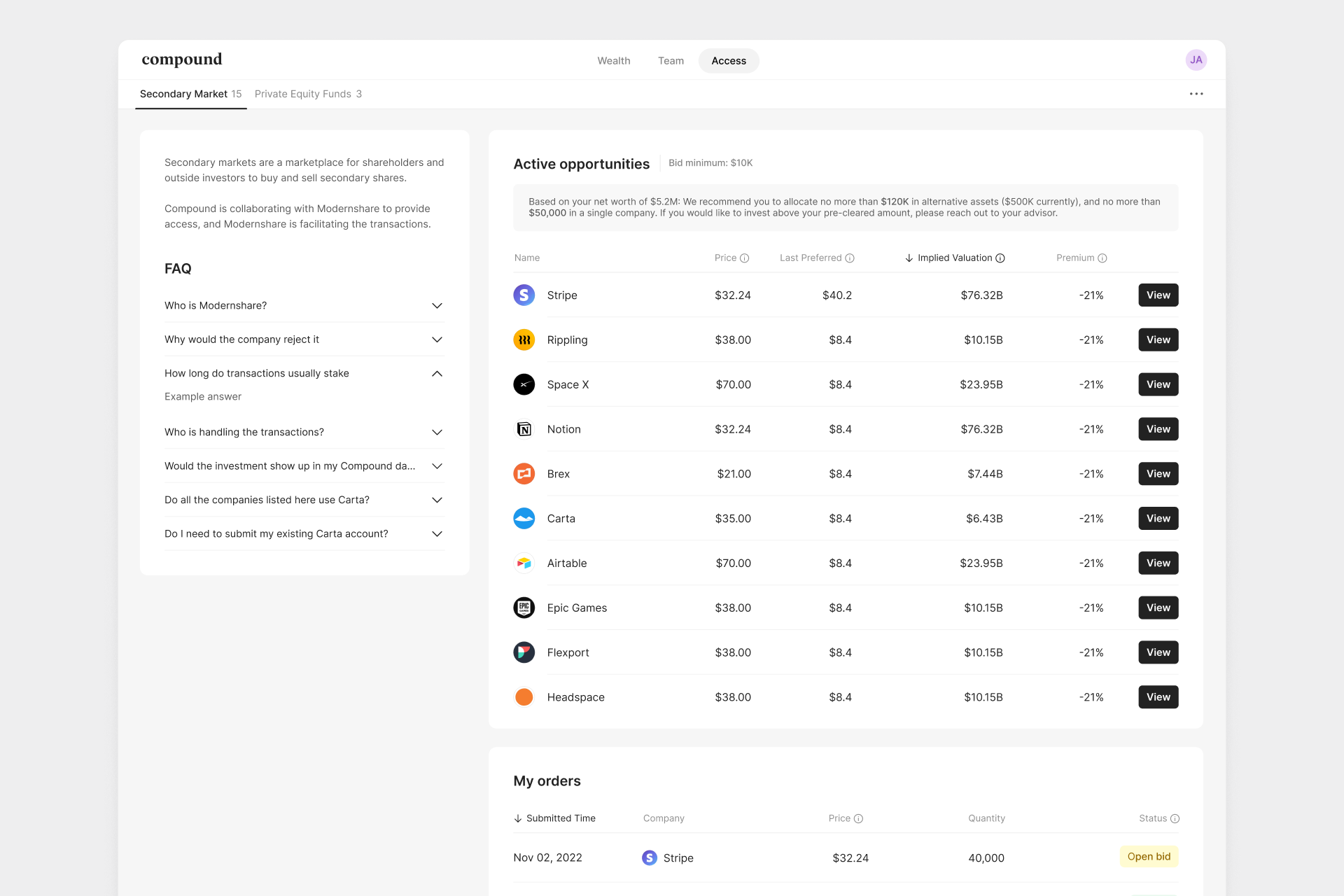Image resolution: width=1344 pixels, height=896 pixels.
Task: Click the $40.2 last preferred value
Action: 837,295
